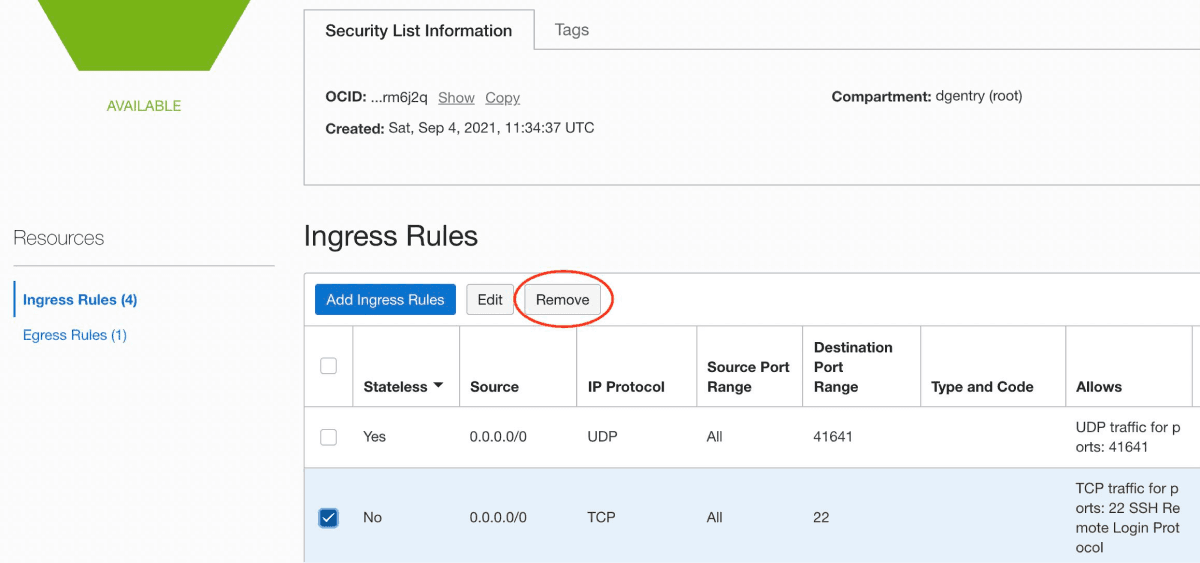Screen dimensions: 1200x563
Task: Click source 0.0.0.0/0 in TCP row
Action: click(498, 517)
